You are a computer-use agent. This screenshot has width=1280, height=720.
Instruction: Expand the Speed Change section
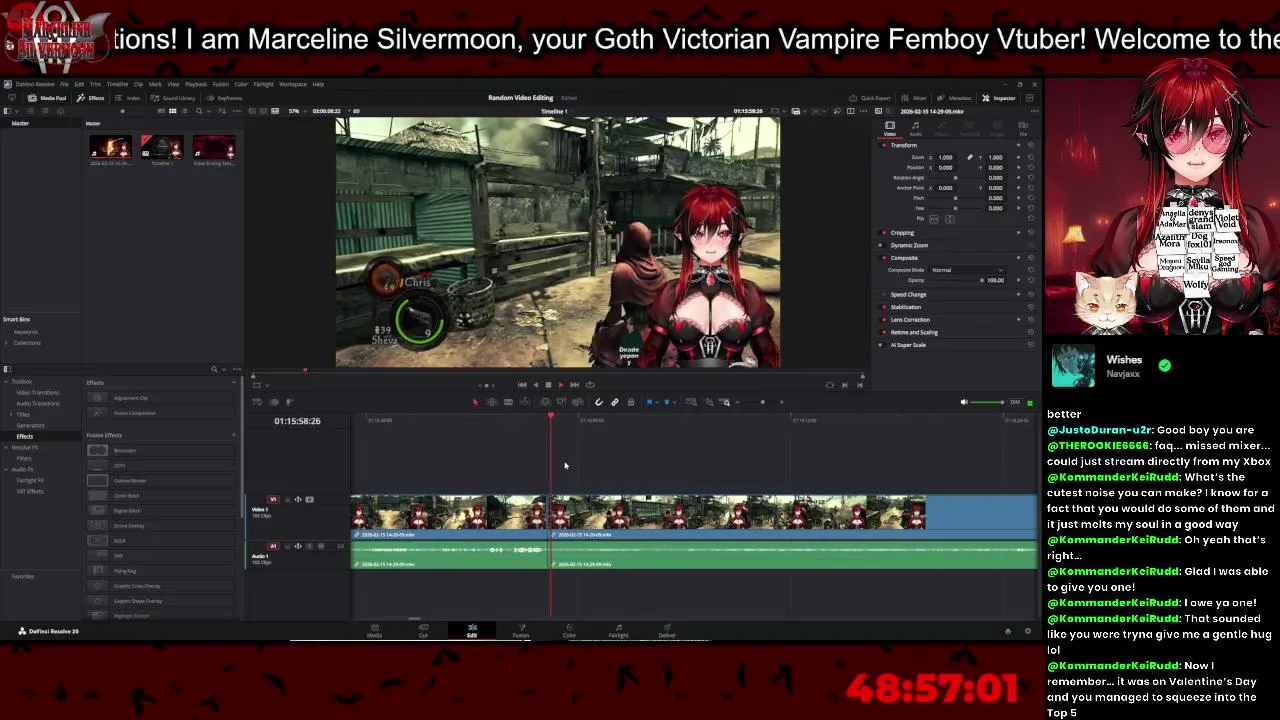tap(908, 295)
